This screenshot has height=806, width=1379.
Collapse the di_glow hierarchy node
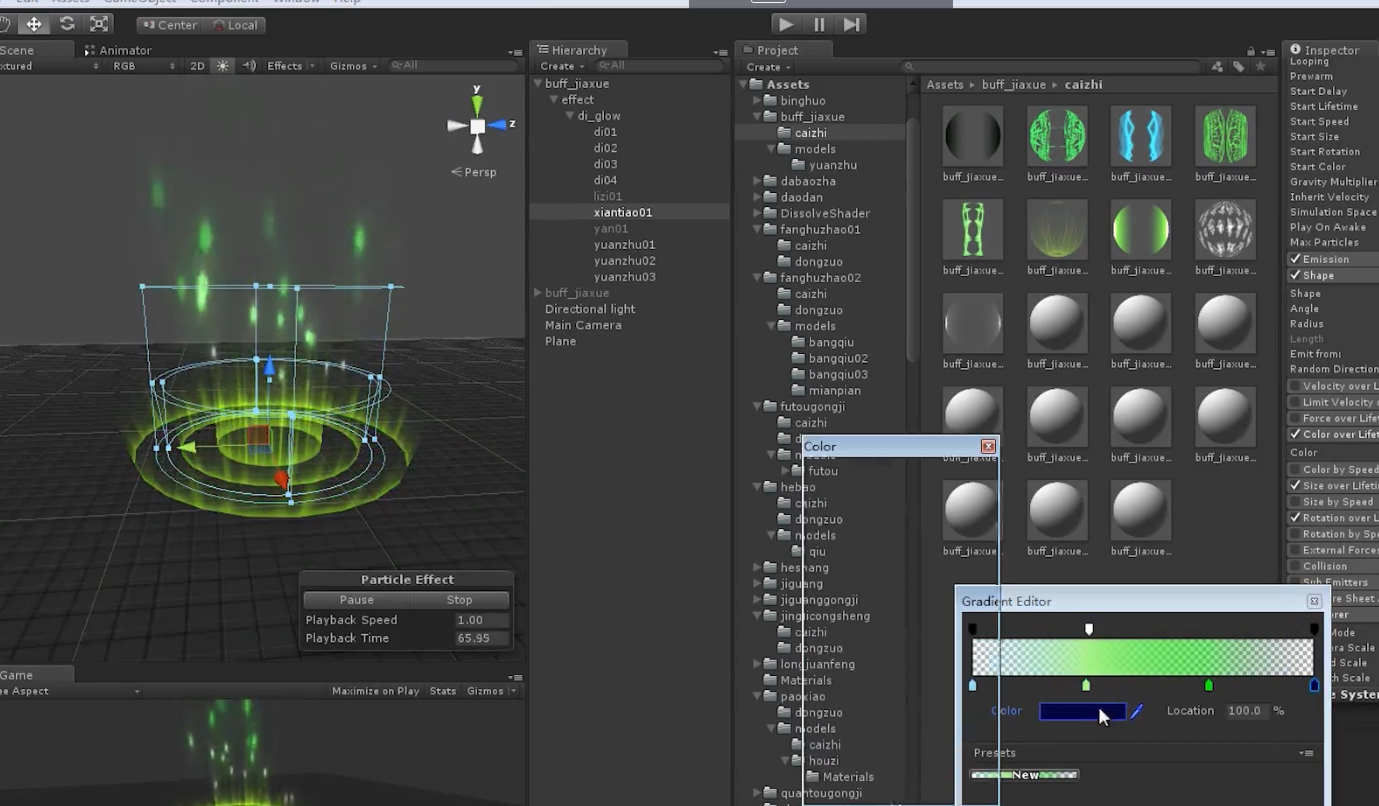pyautogui.click(x=570, y=116)
